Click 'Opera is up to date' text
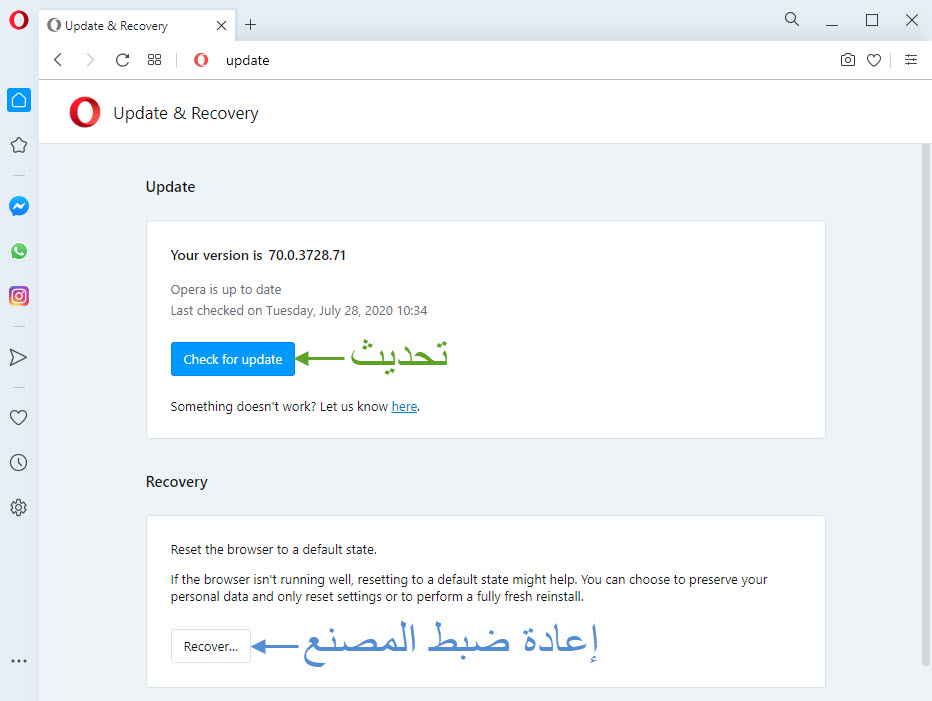 pos(226,290)
